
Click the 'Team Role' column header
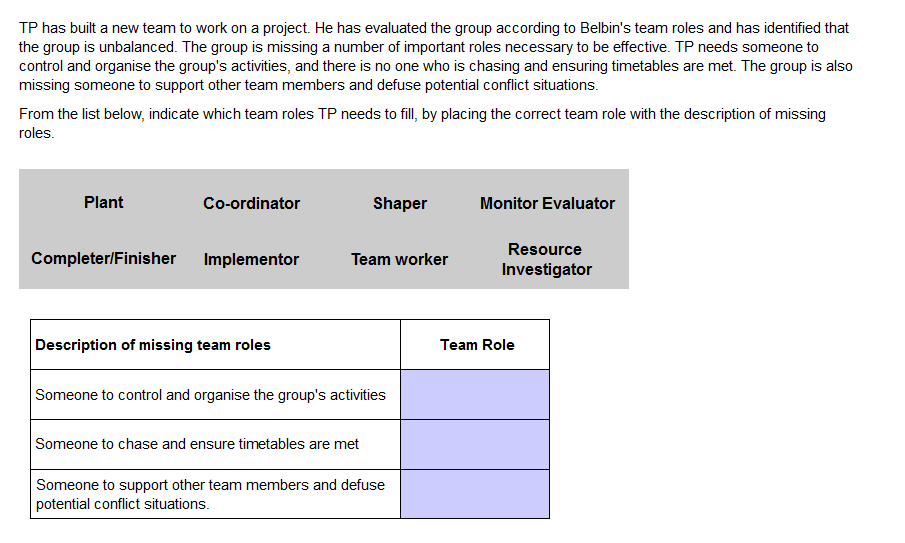[x=477, y=345]
